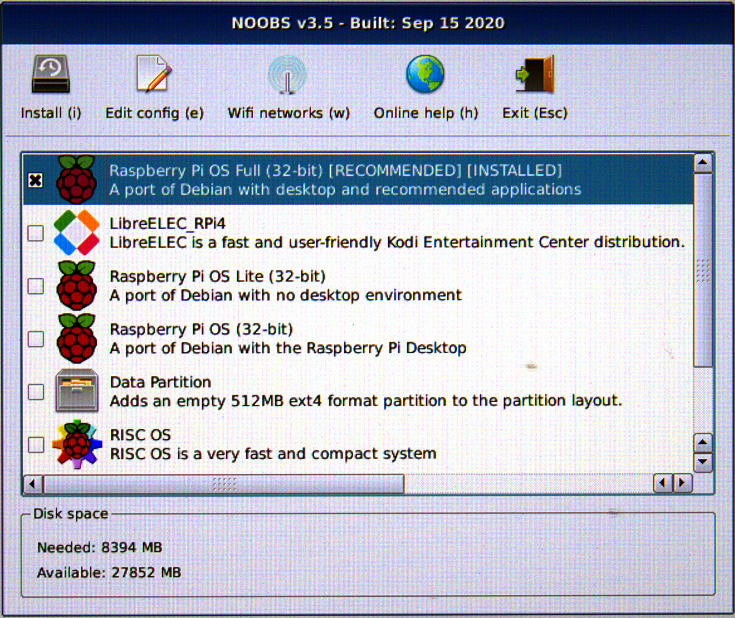
Task: Click lower scroll-up arrow above down arrow
Action: pos(702,442)
